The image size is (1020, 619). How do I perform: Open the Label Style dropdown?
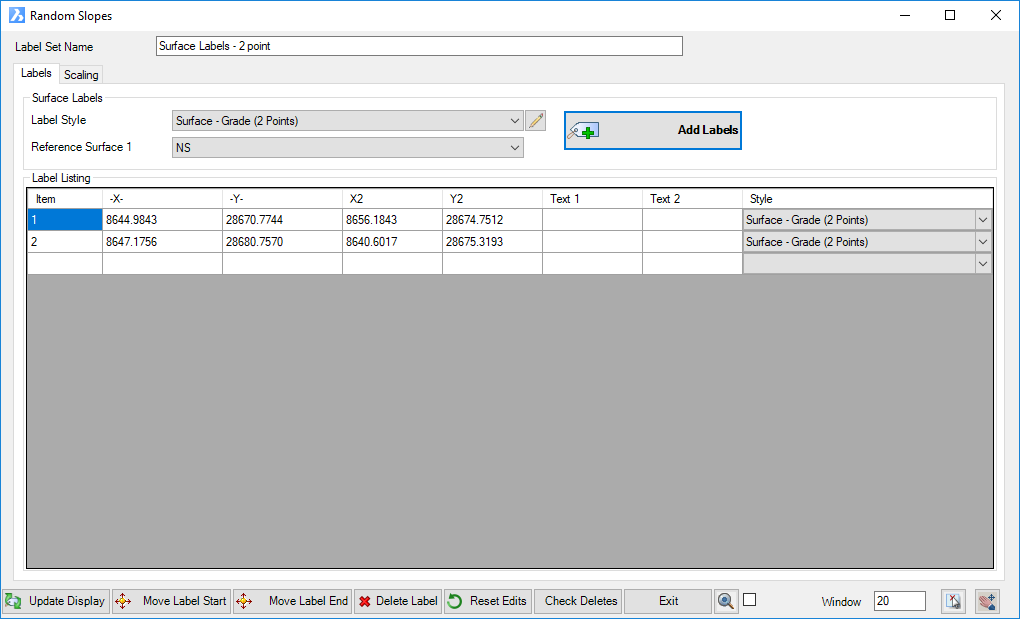348,121
